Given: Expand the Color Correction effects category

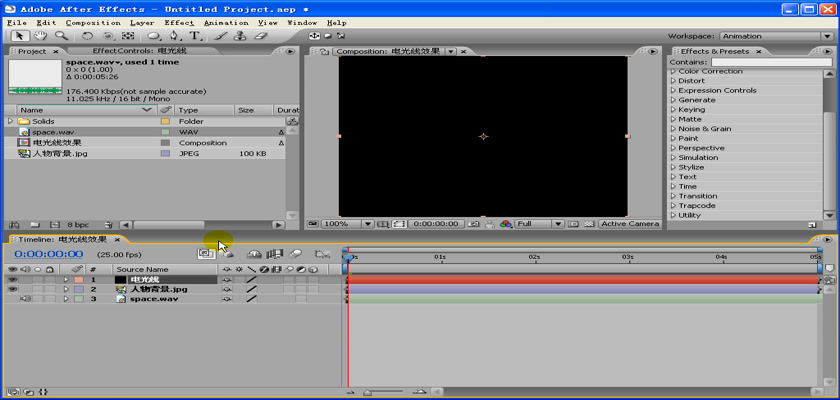Looking at the screenshot, I should (674, 71).
